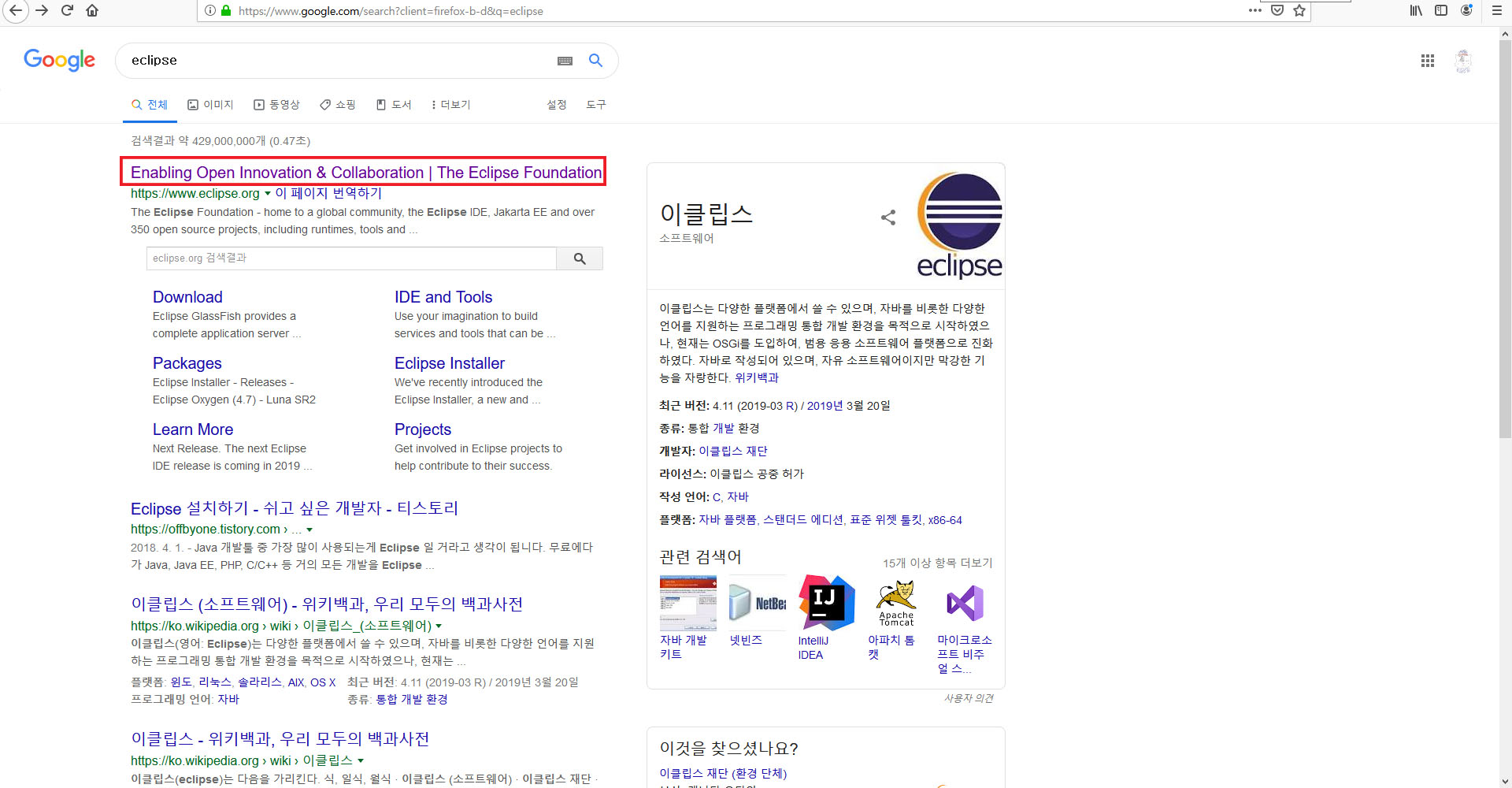Open the Eclipse Installer sitelink
The image size is (1512, 788).
[x=450, y=363]
